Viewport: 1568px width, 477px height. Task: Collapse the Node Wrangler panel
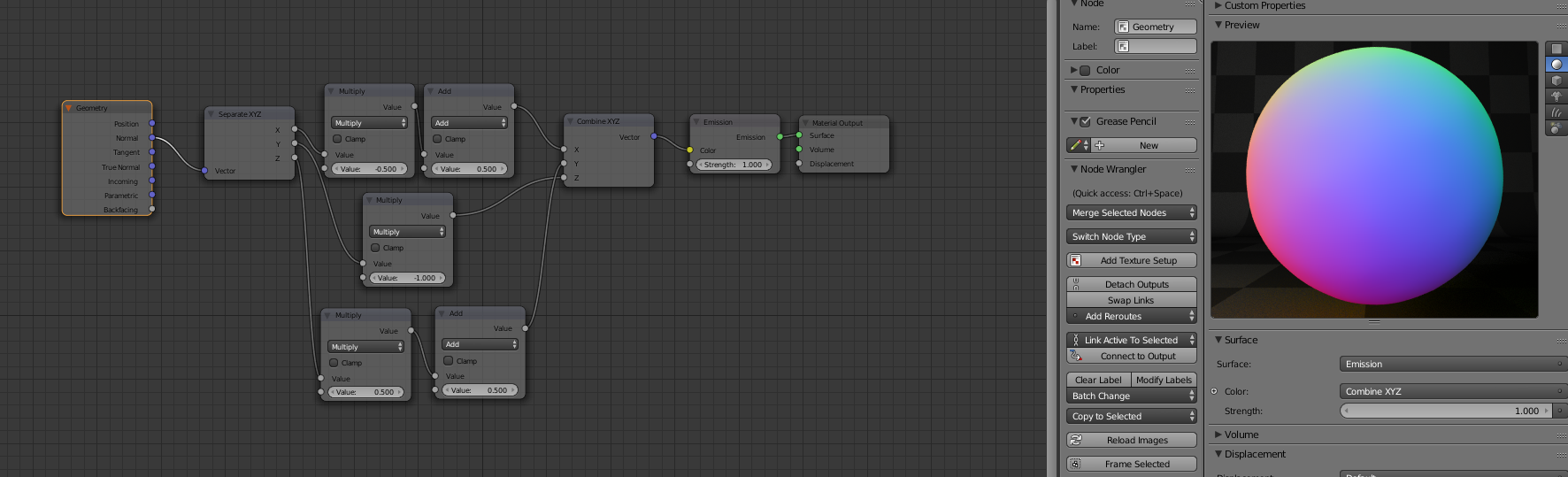[1074, 169]
